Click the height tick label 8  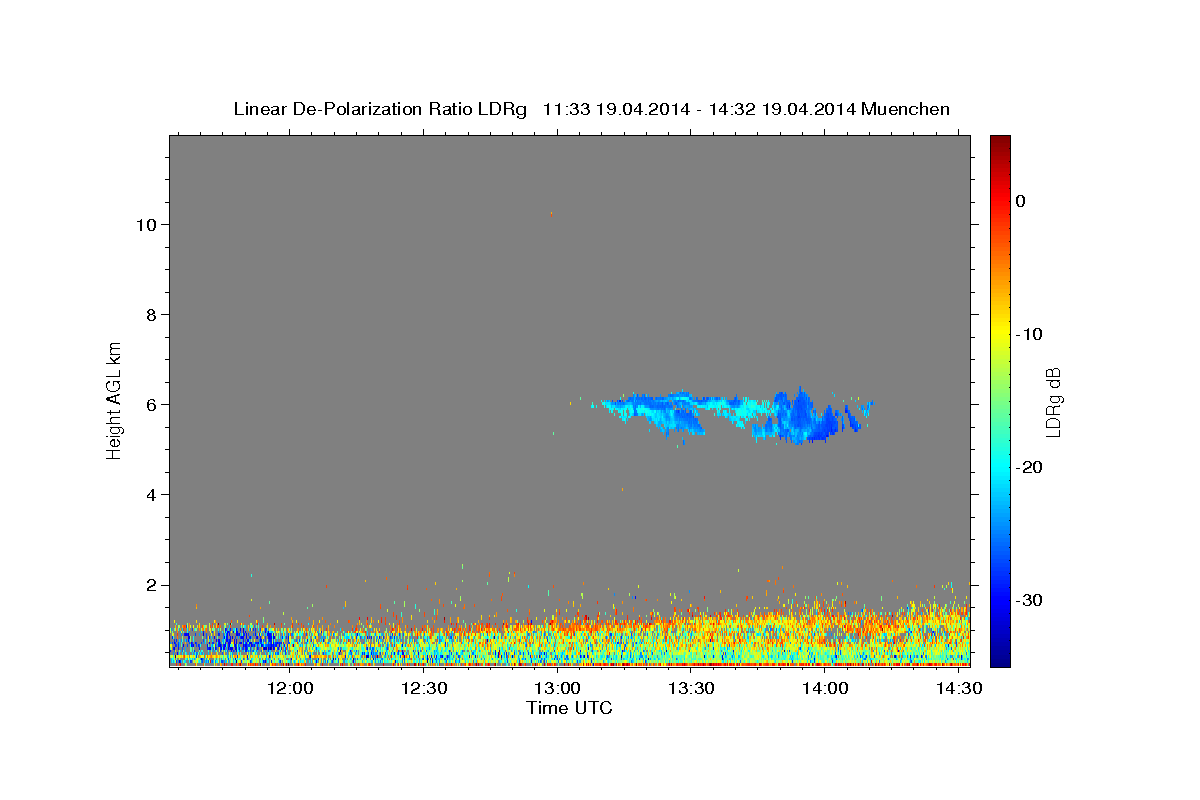pos(150,315)
